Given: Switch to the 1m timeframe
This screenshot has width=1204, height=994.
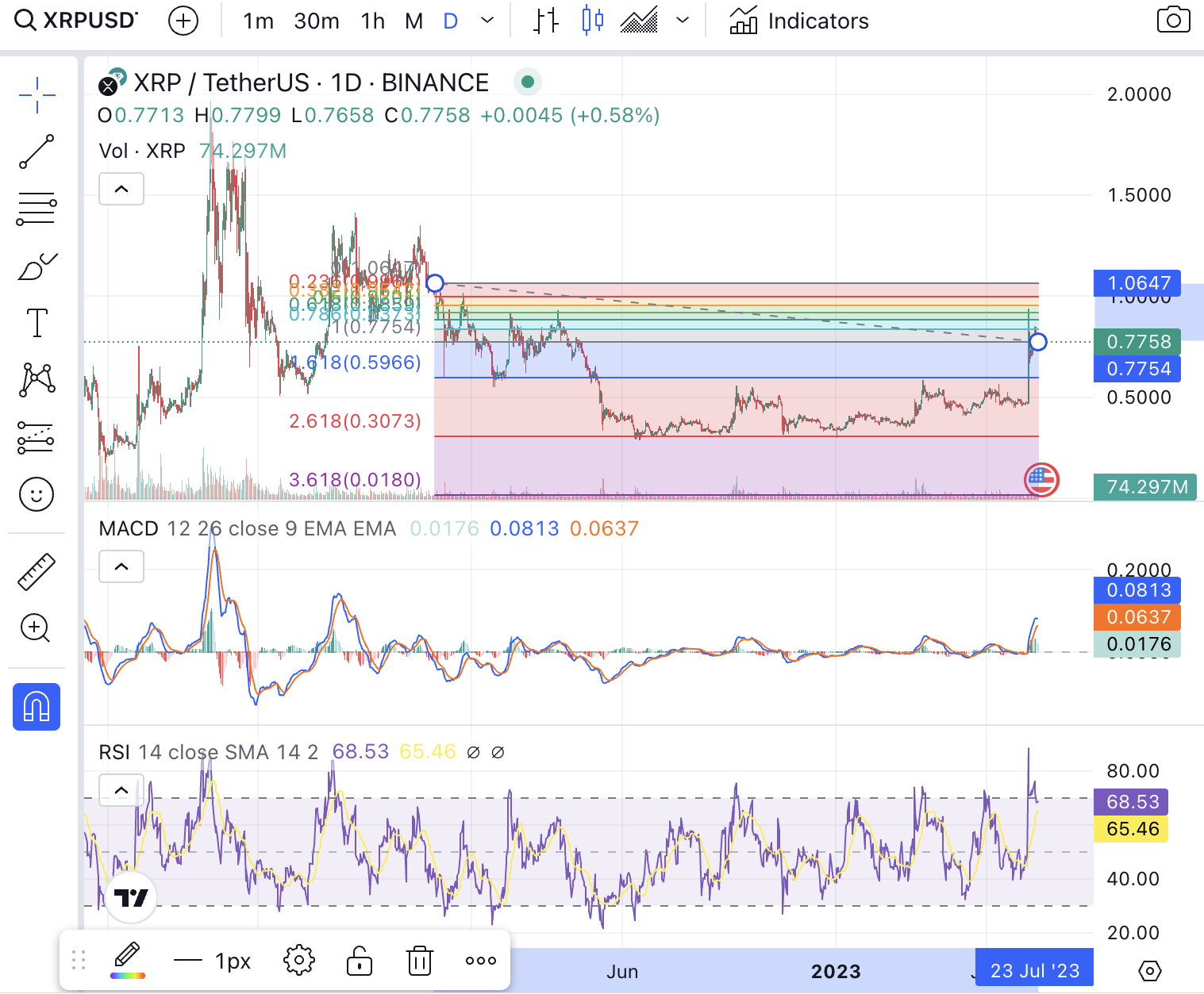Looking at the screenshot, I should tap(258, 21).
